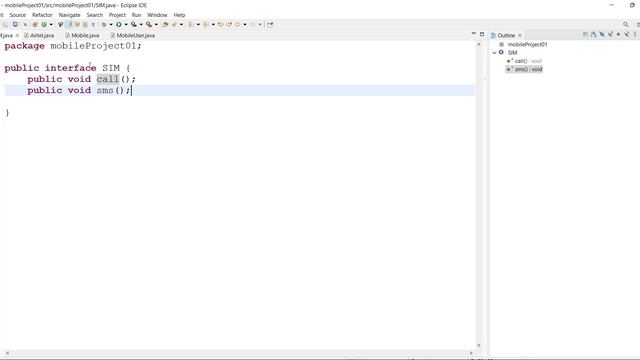Open the dropdown arrow next to the Coverage icon

pyautogui.click(x=141, y=24)
